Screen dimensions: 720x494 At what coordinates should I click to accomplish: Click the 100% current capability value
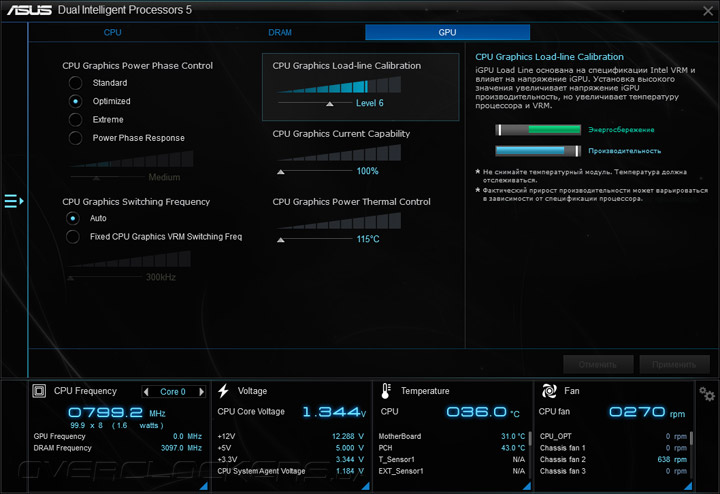pyautogui.click(x=368, y=171)
